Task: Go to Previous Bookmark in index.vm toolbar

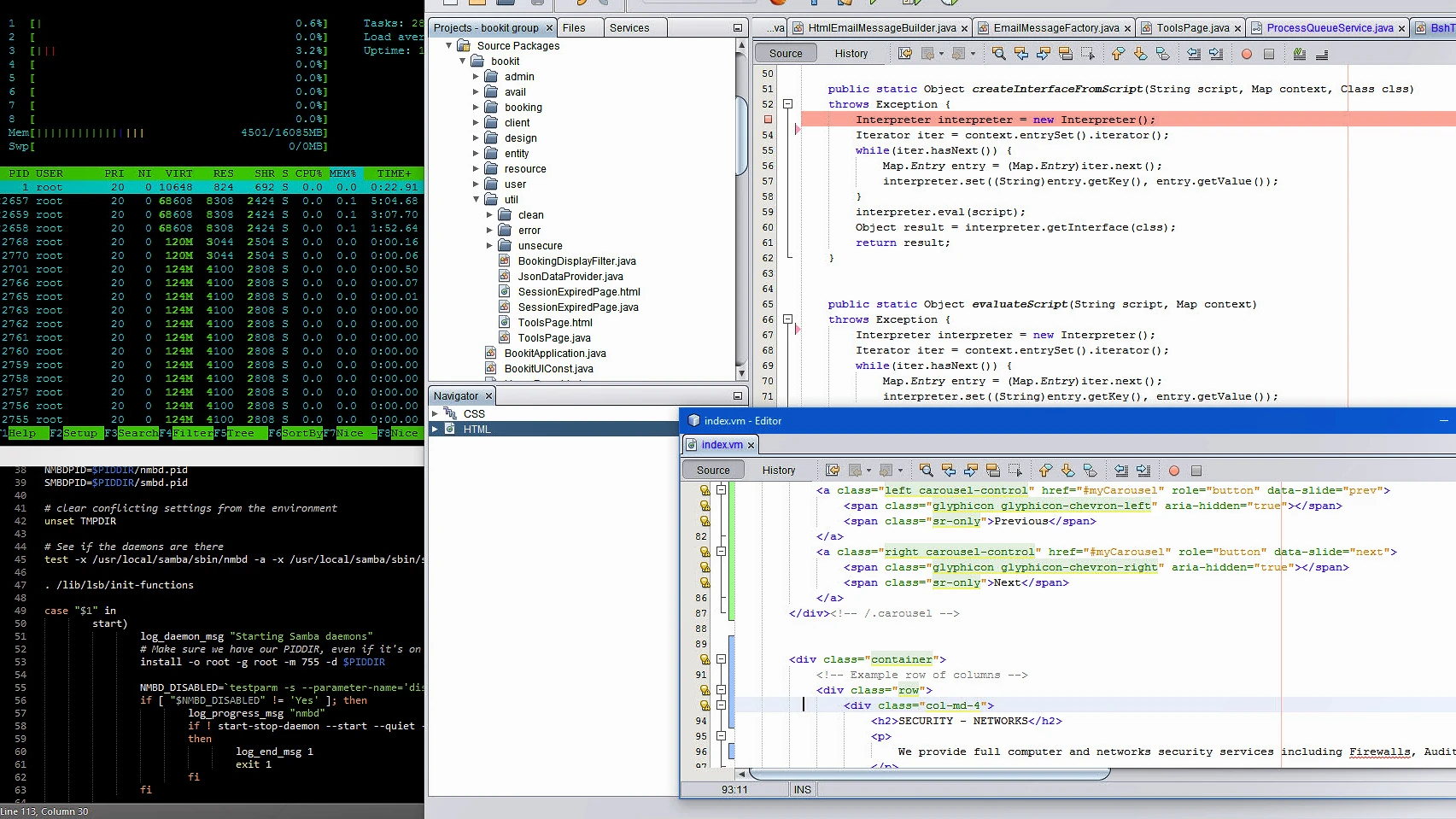Action: pos(1045,471)
